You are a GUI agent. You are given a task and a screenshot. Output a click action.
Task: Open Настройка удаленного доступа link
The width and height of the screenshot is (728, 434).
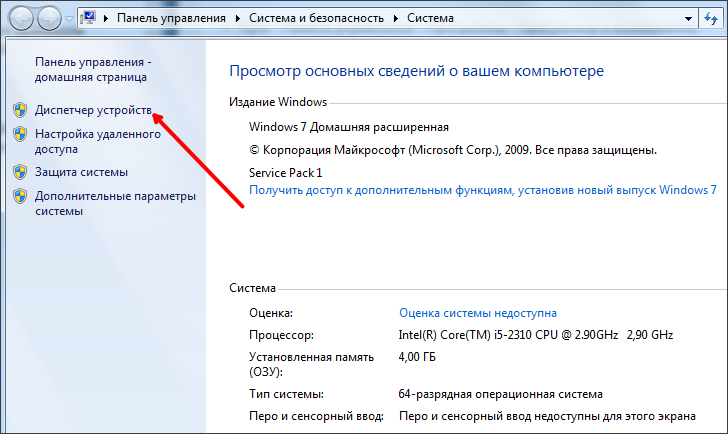pos(98,142)
